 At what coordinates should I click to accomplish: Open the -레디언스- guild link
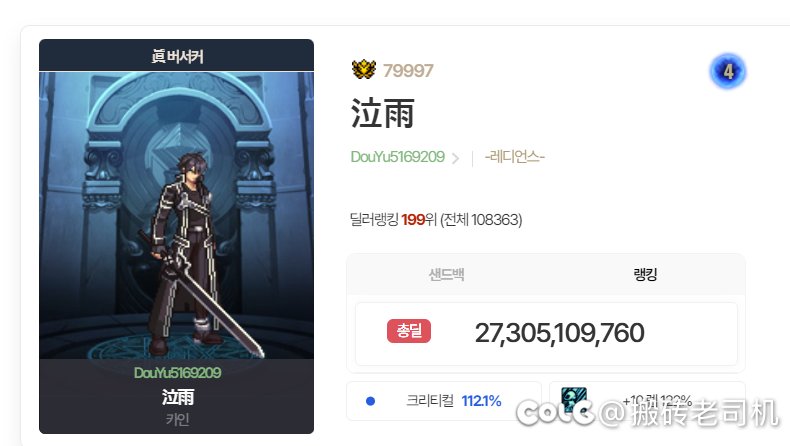coord(514,157)
